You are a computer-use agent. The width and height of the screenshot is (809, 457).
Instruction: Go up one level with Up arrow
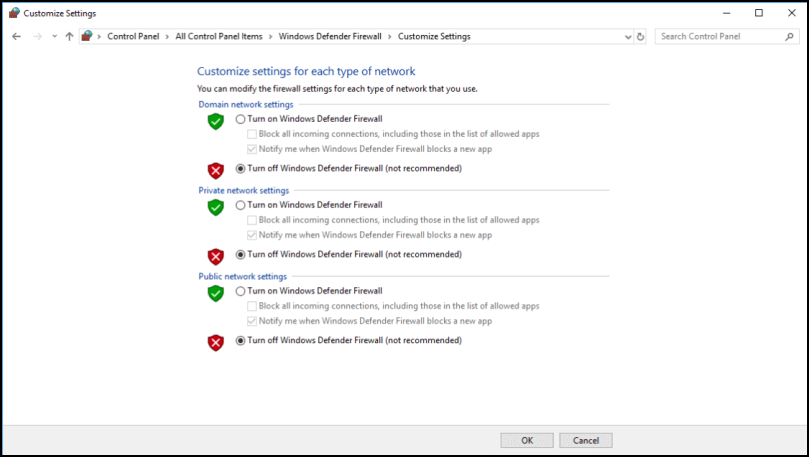click(69, 37)
